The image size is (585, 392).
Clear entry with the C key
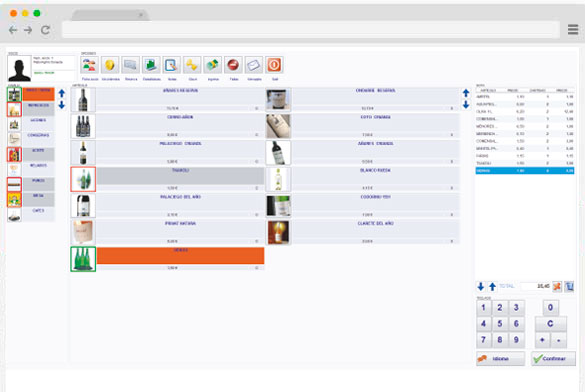pos(550,324)
